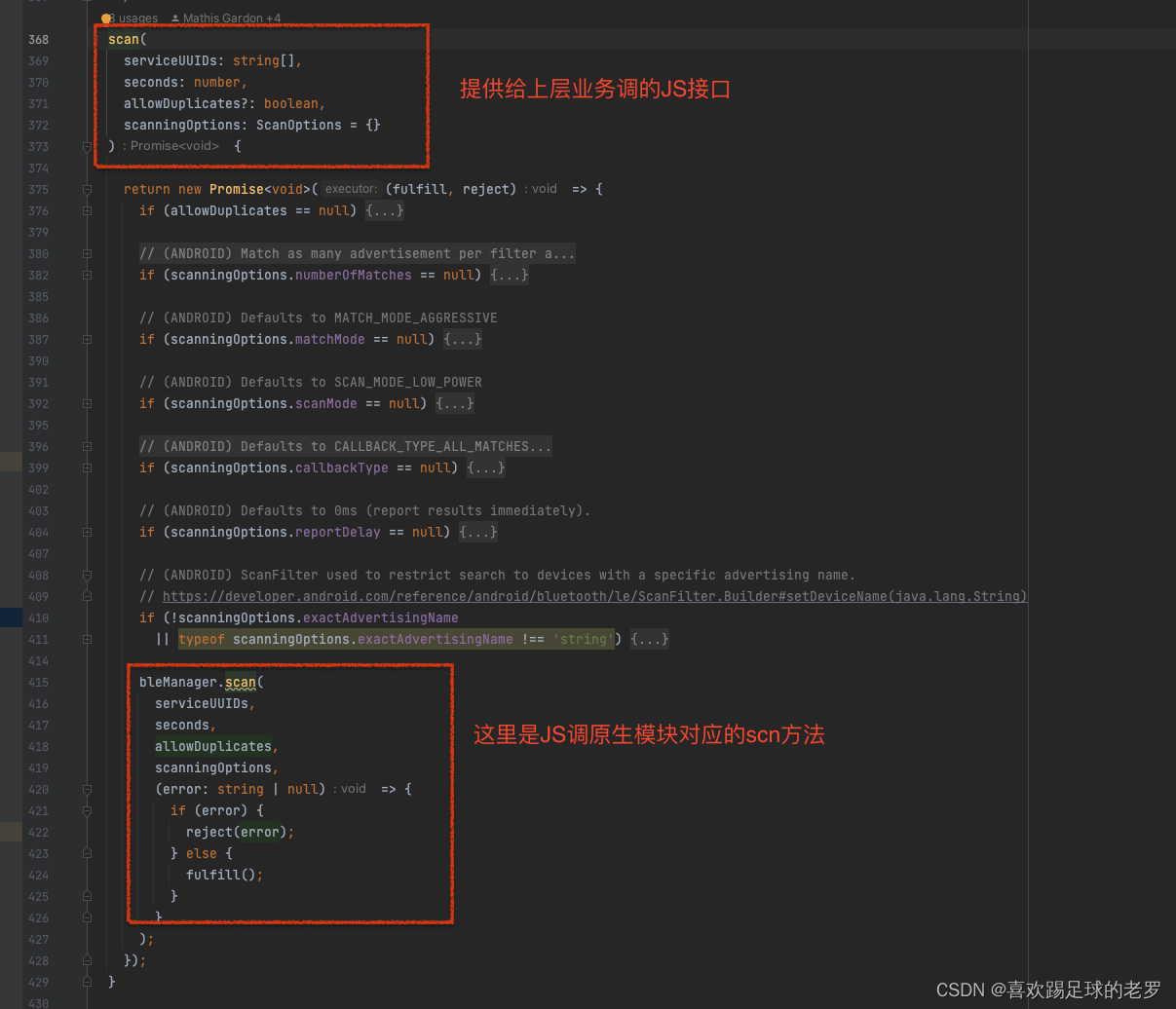Click 'reject(error);' call on line 422
Viewport: 1176px width, 1009px height.
click(x=241, y=833)
